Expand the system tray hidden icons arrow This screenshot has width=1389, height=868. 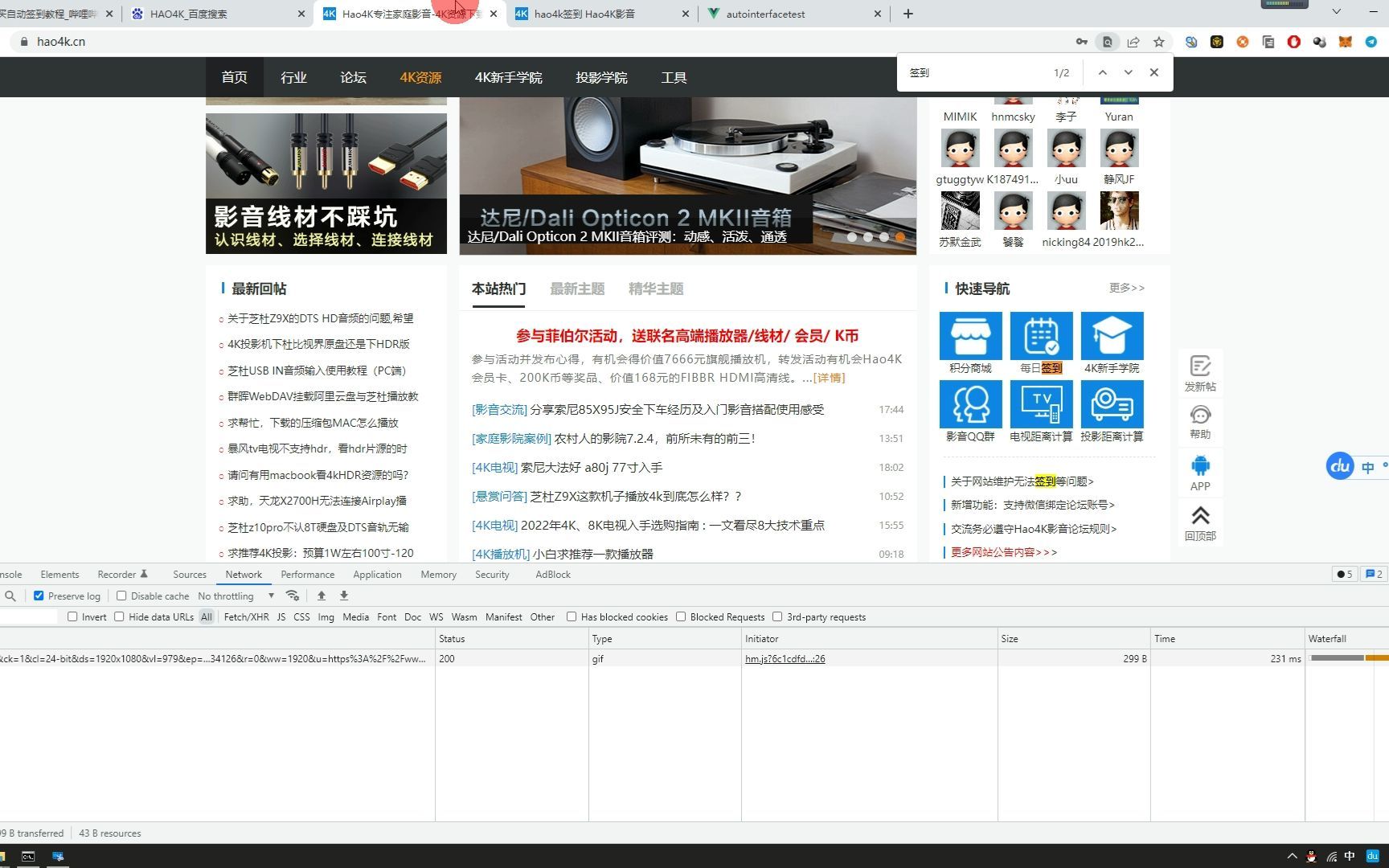tap(1292, 856)
